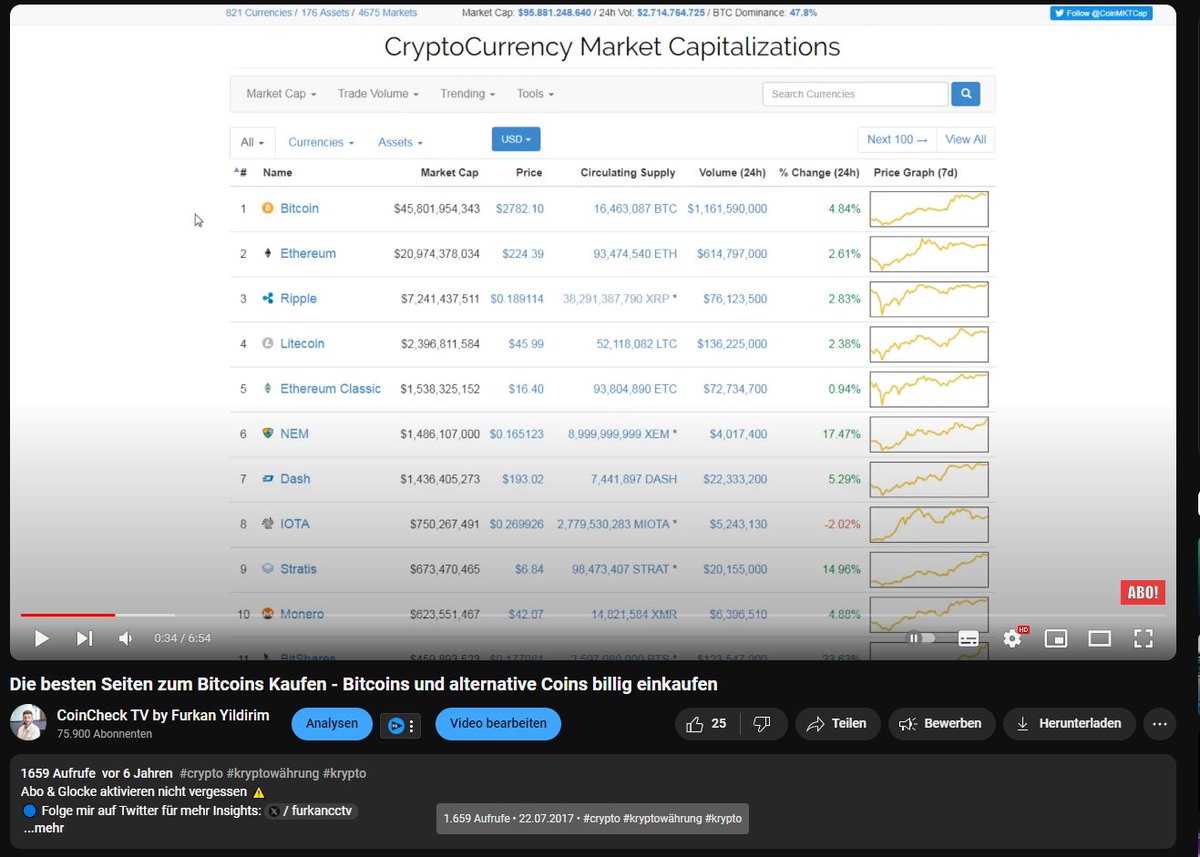Image resolution: width=1200 pixels, height=857 pixels.
Task: Click the blue Ripple logo icon
Action: pos(267,298)
